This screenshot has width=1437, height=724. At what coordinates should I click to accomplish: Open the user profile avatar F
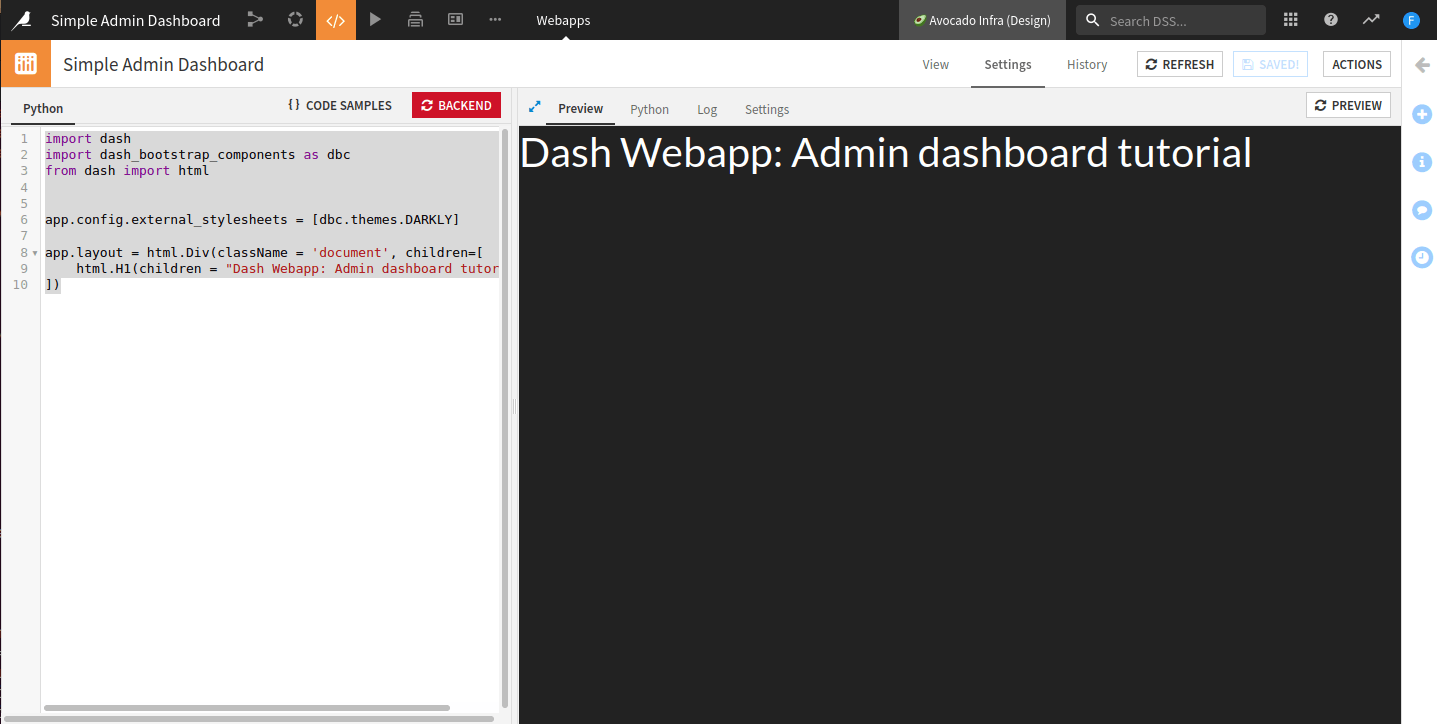tap(1411, 20)
